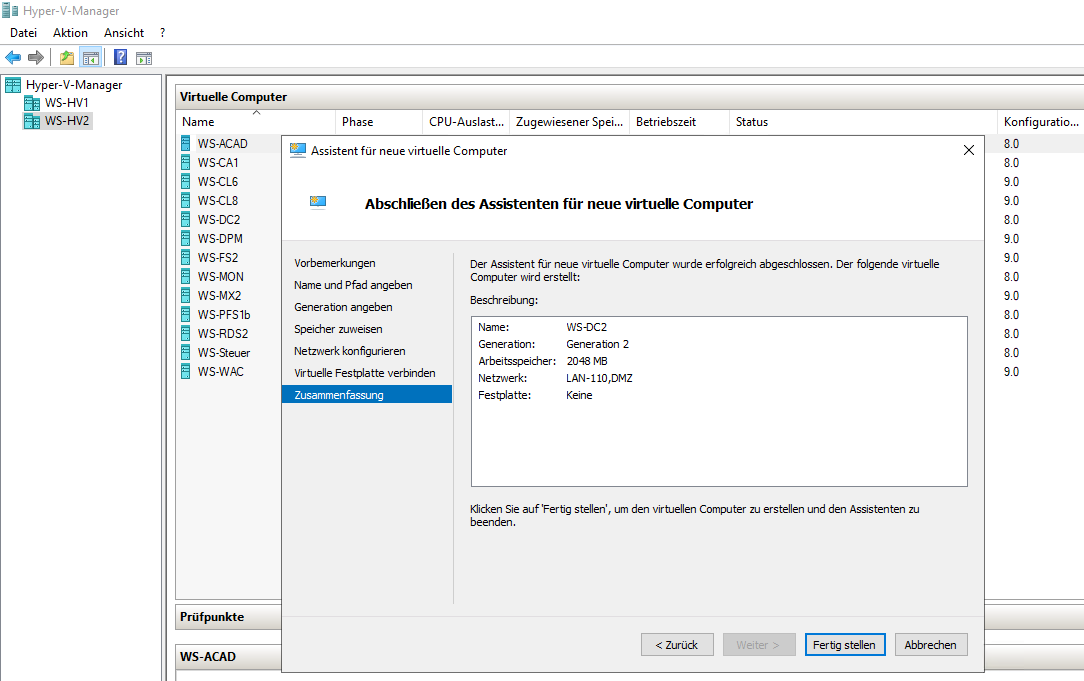Toggle the action pane toolbar icon
1084x681 pixels.
click(x=144, y=58)
